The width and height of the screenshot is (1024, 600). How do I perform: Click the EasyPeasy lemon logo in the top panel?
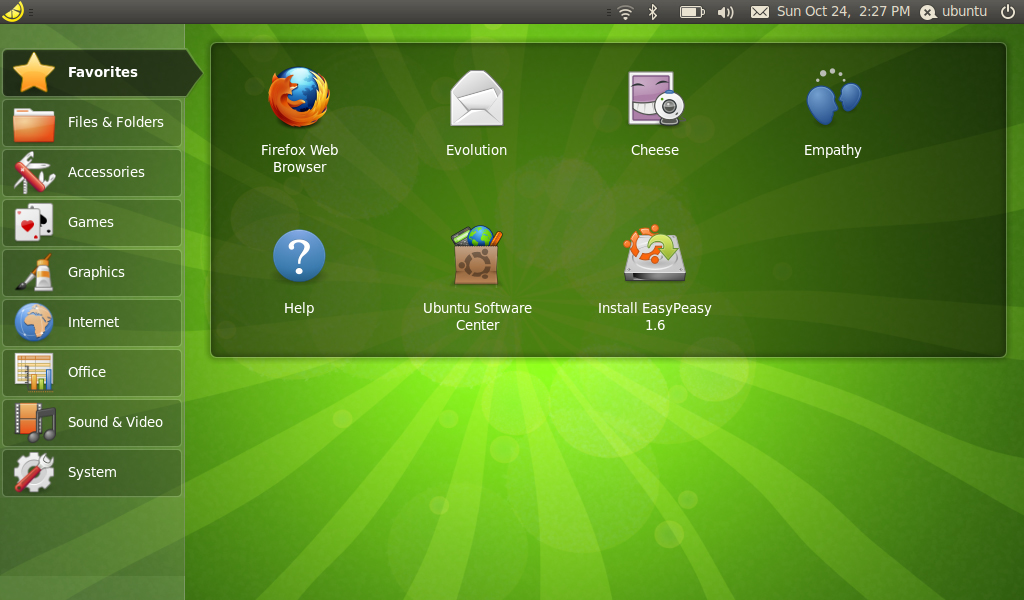tap(13, 11)
